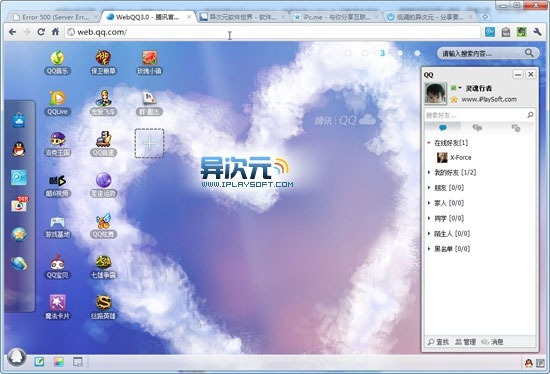Click the 查找 find button in QQ panel

[x=438, y=342]
